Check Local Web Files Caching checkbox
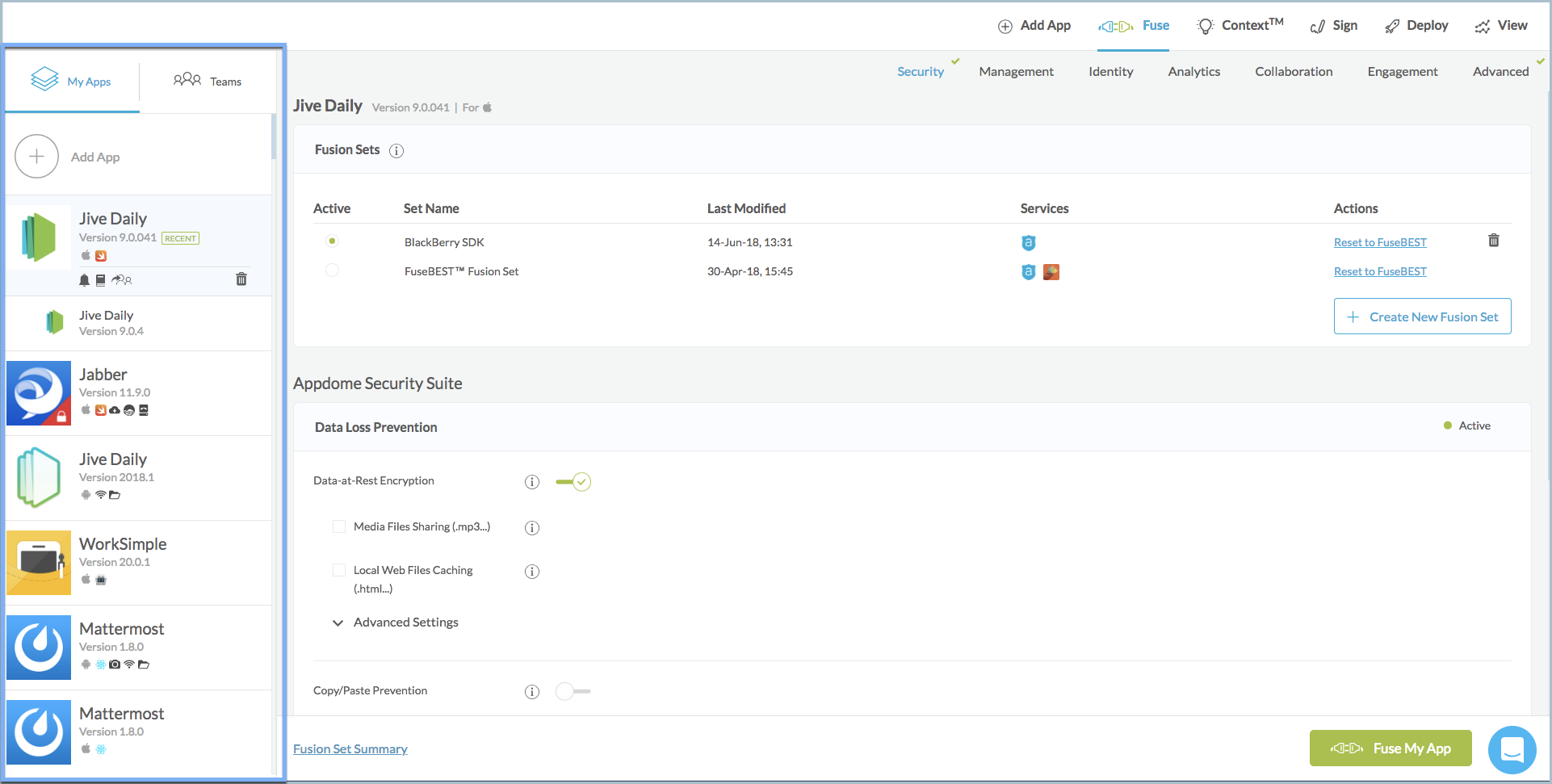This screenshot has height=784, width=1552. point(339,570)
